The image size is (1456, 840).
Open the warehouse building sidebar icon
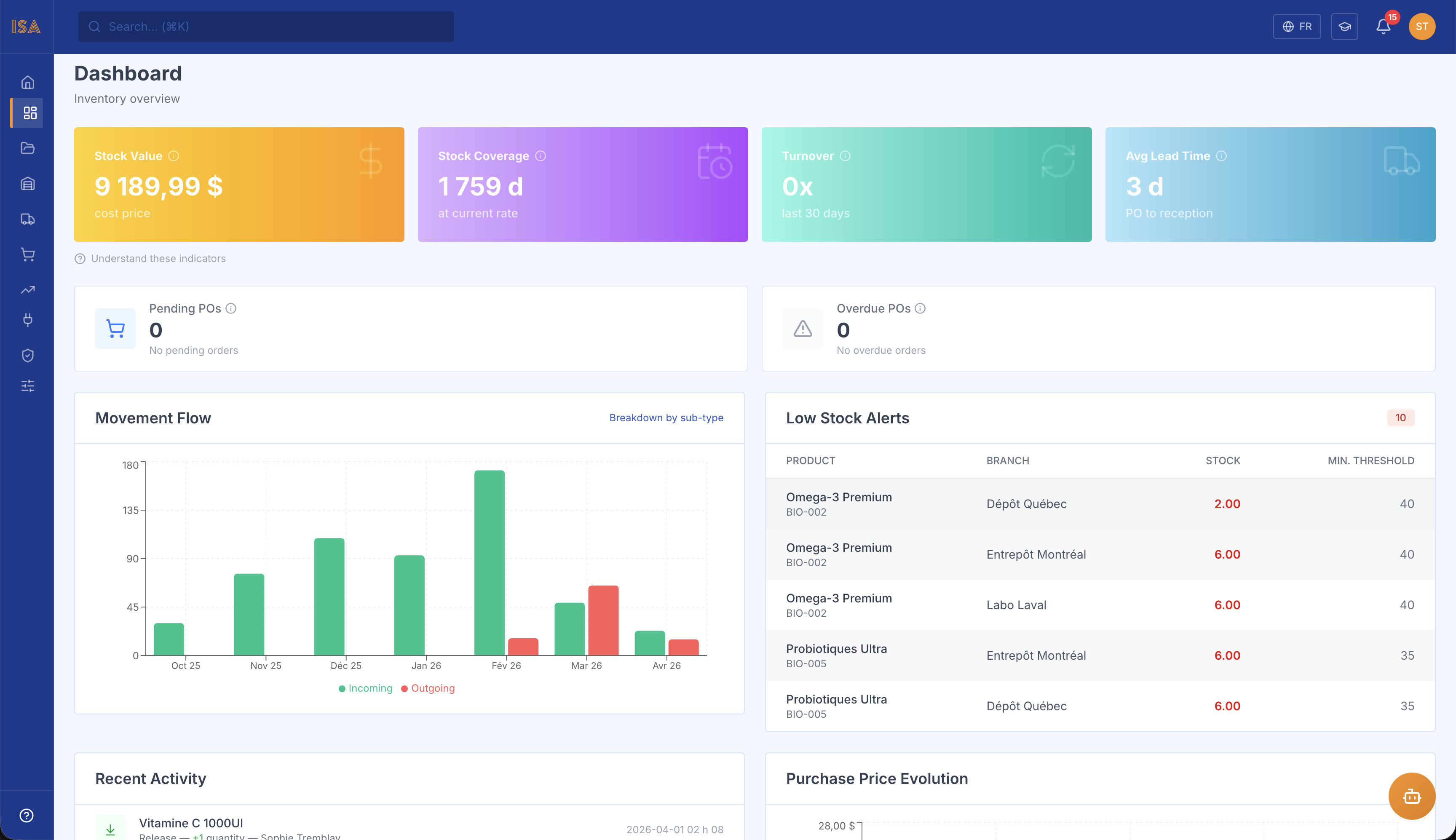[27, 184]
